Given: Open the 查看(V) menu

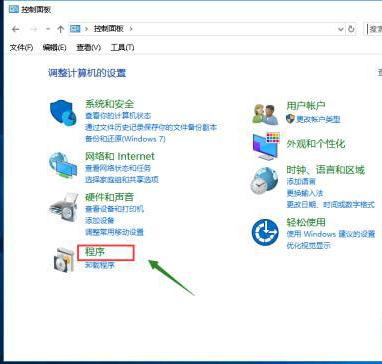Looking at the screenshot, I should 88,48.
